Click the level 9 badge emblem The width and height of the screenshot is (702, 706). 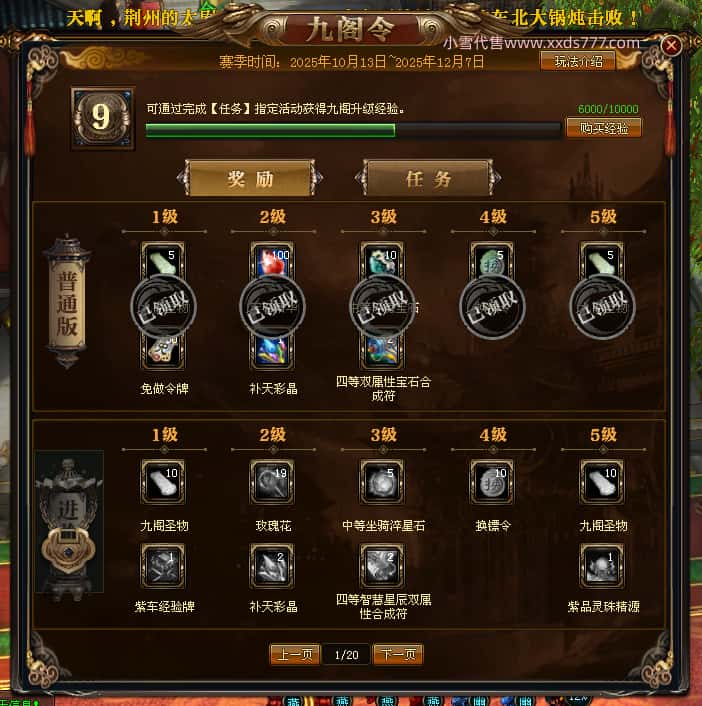[103, 118]
